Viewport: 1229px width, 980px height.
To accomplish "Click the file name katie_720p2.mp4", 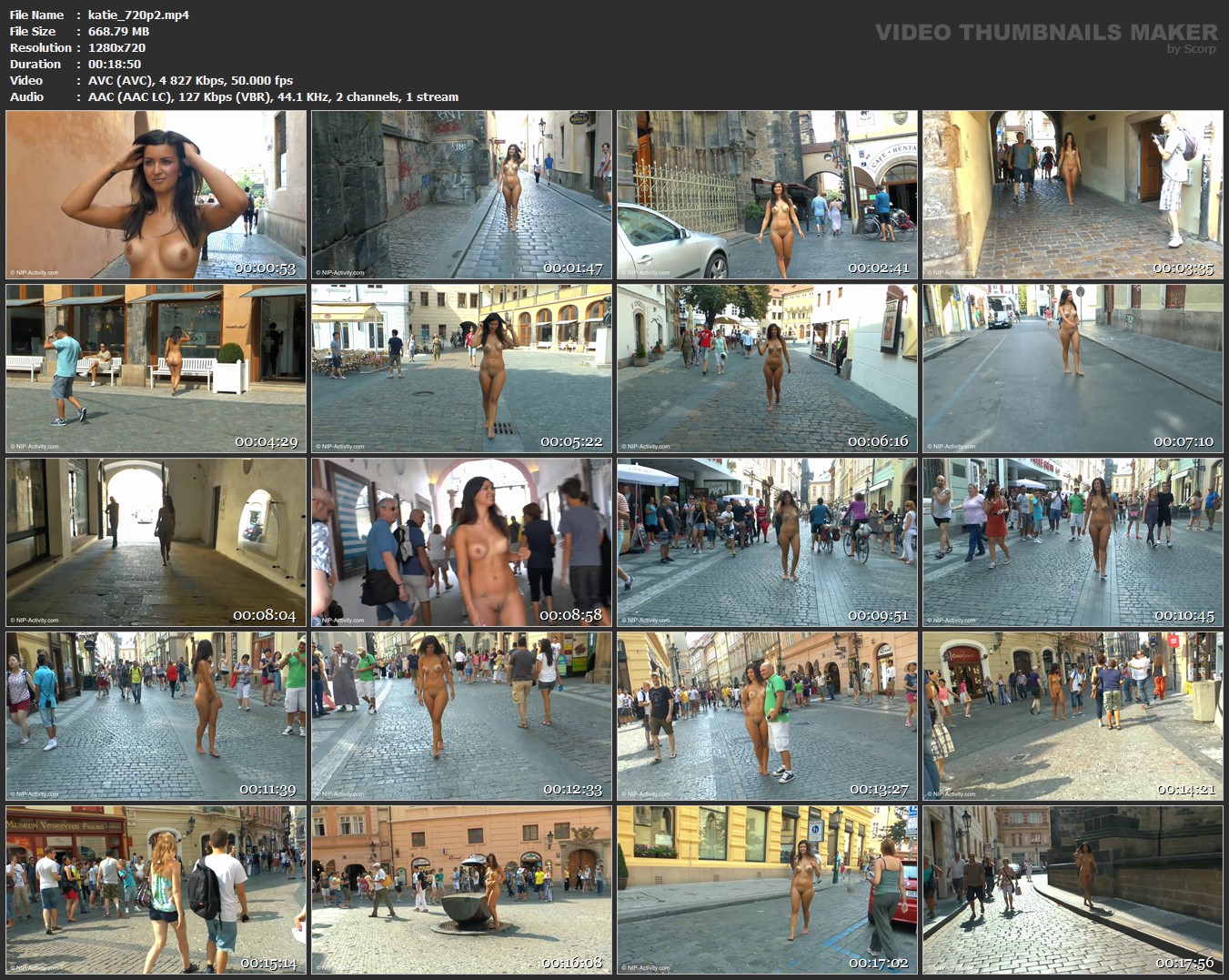I will [138, 15].
